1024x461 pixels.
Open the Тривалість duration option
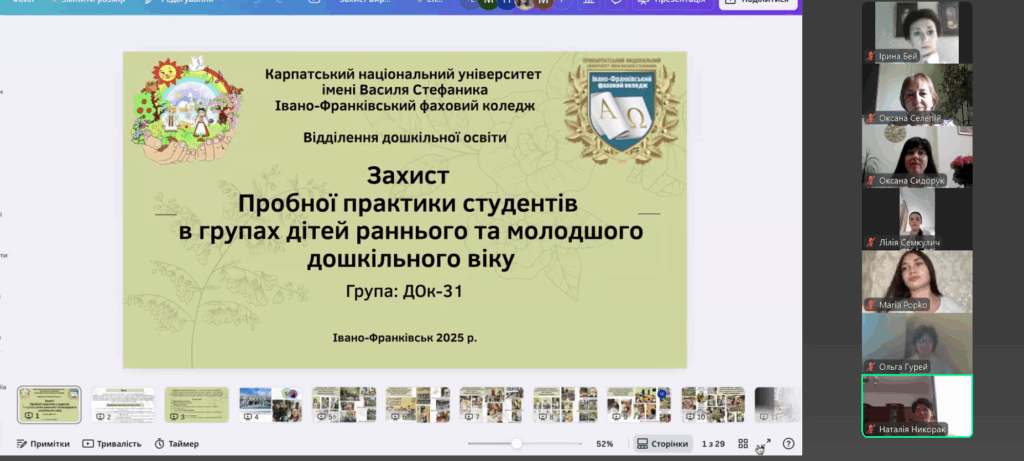[111, 444]
